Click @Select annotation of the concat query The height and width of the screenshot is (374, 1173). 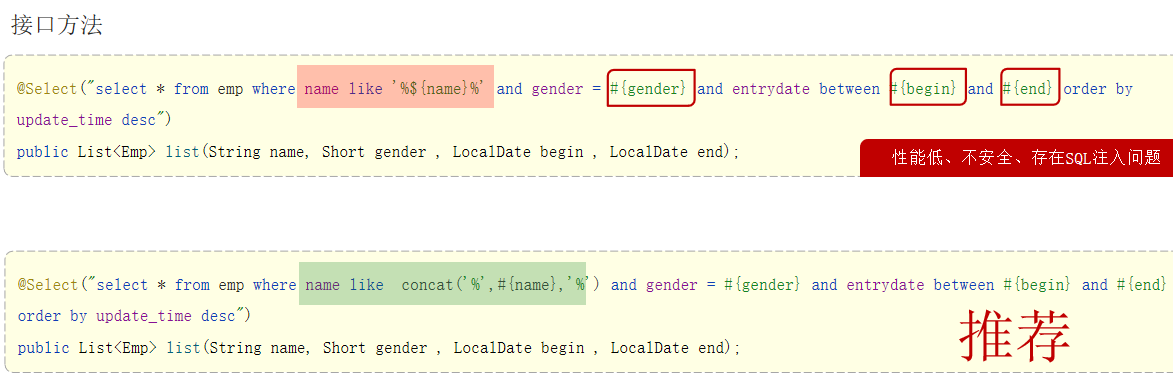click(x=47, y=284)
